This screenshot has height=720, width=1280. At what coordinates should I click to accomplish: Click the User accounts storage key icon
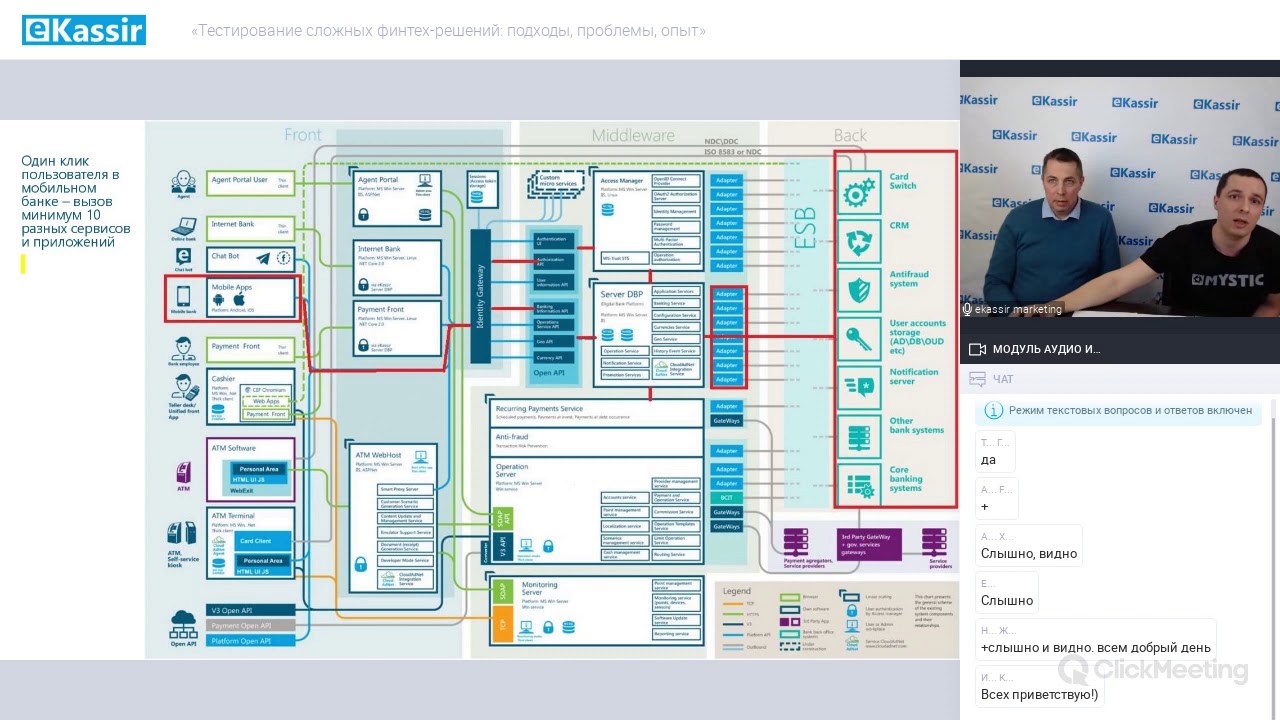857,339
